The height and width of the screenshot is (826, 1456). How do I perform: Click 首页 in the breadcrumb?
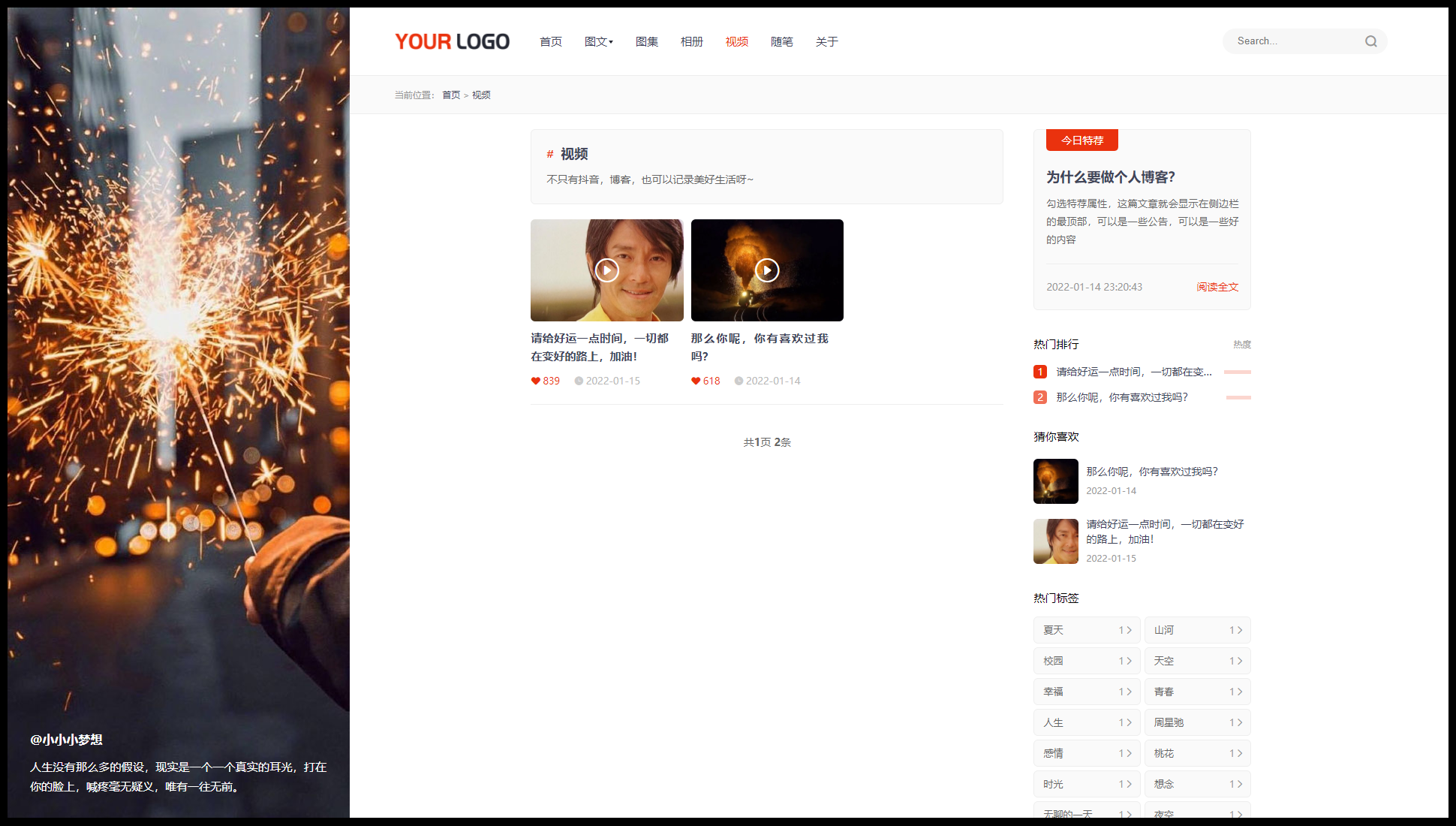[x=451, y=95]
